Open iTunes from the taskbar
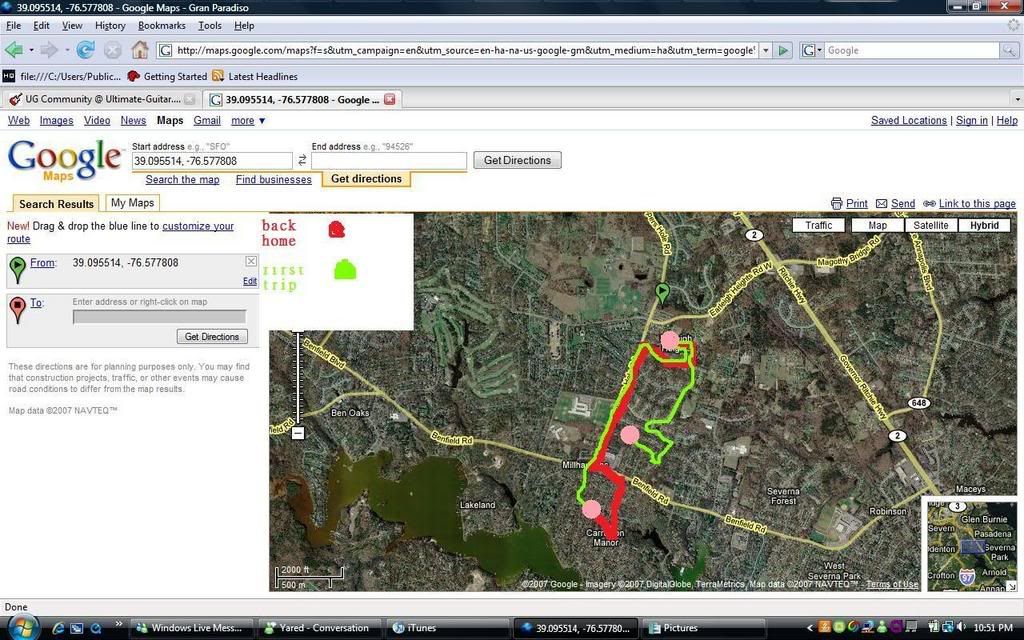 tap(447, 628)
